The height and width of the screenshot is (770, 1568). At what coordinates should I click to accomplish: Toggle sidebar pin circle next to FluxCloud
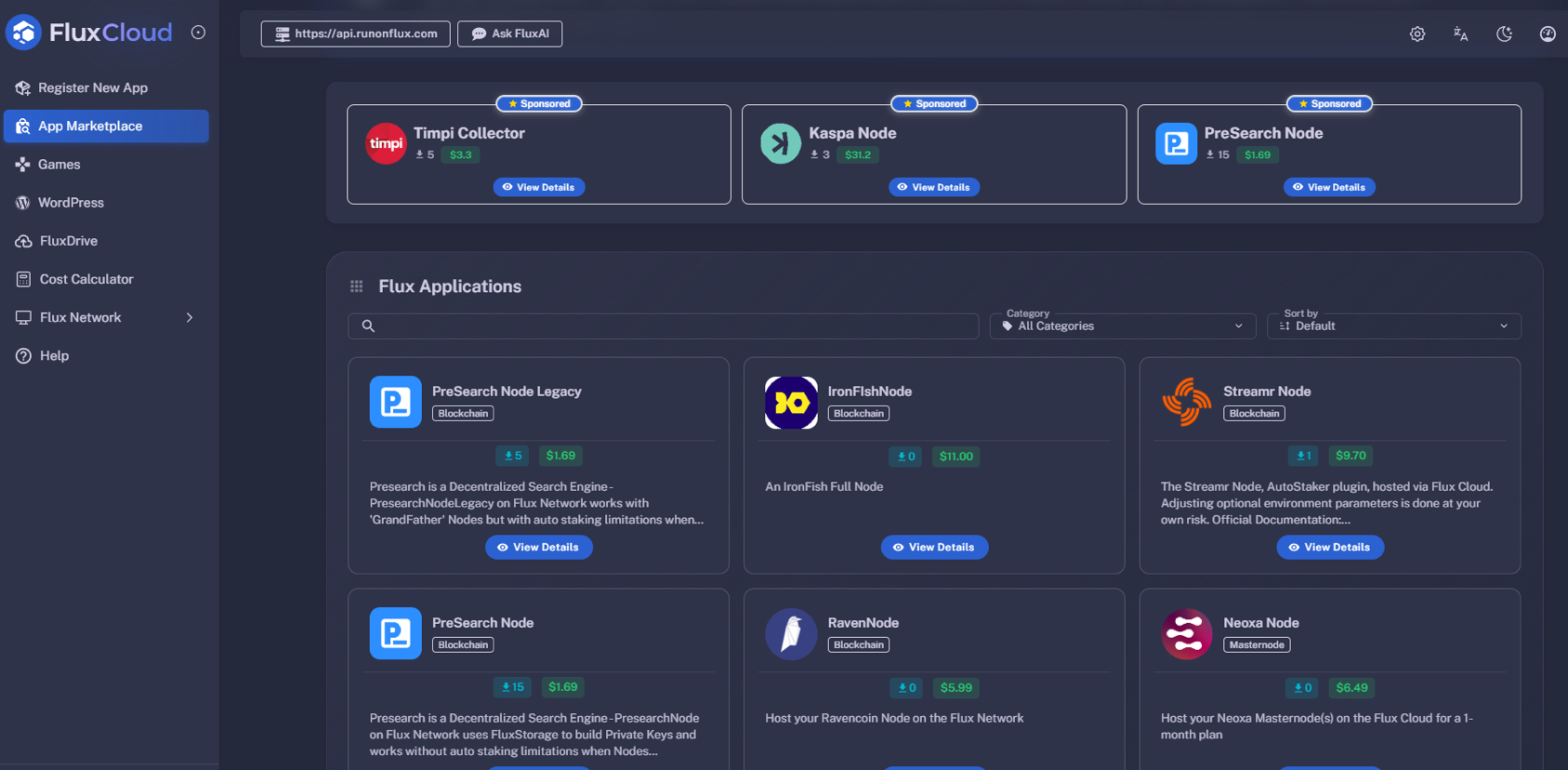(x=198, y=33)
